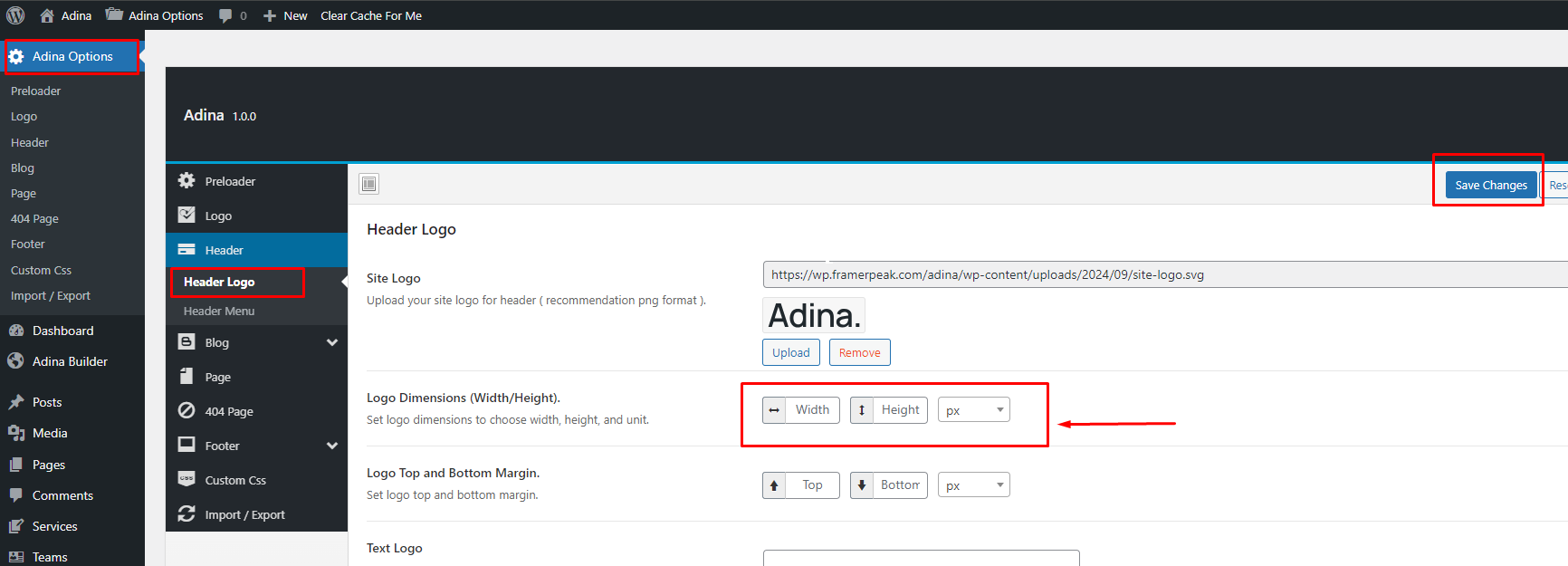
Task: Click the Logo section checkmark icon
Action: pos(186,215)
